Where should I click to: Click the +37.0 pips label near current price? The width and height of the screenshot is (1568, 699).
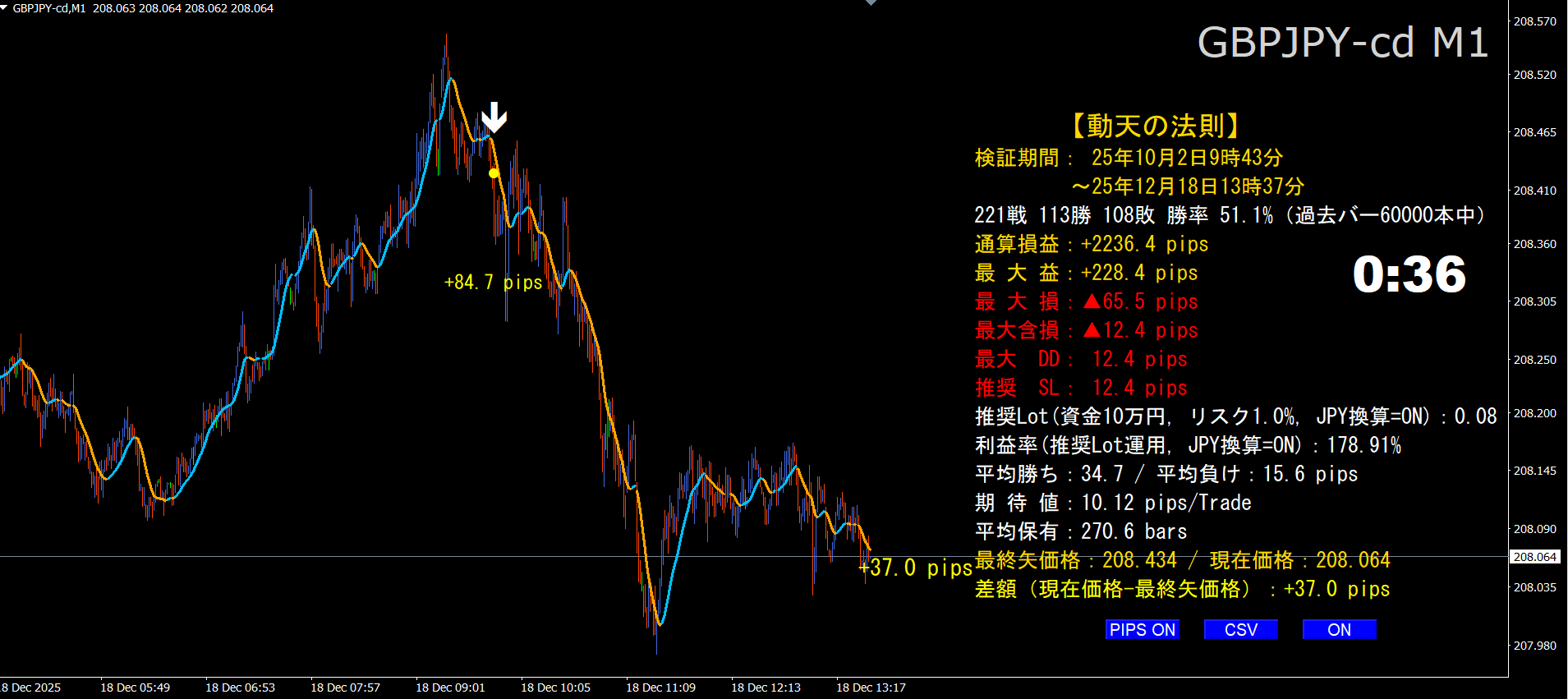coord(916,568)
